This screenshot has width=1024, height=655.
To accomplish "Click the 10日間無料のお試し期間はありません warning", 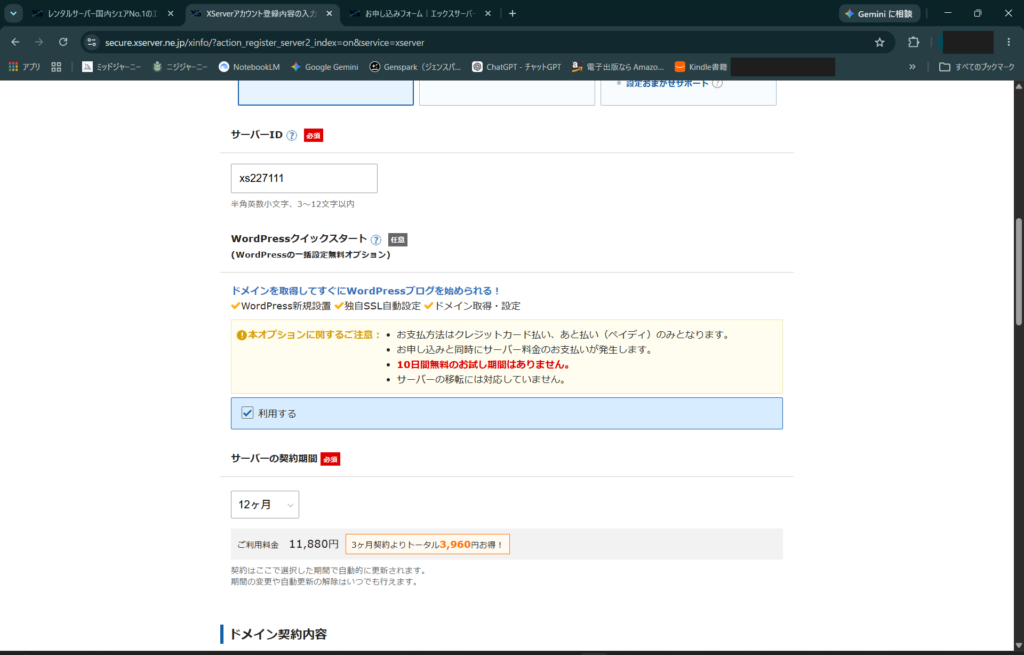I will pos(483,364).
